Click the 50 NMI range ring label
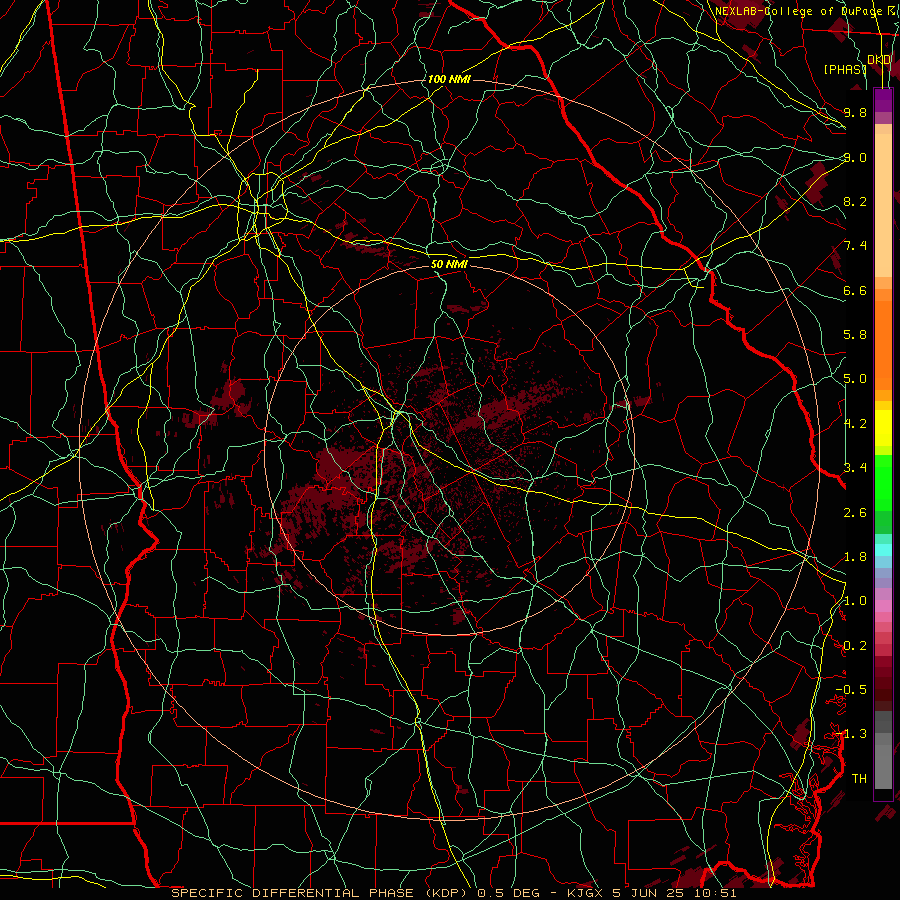 (x=449, y=264)
